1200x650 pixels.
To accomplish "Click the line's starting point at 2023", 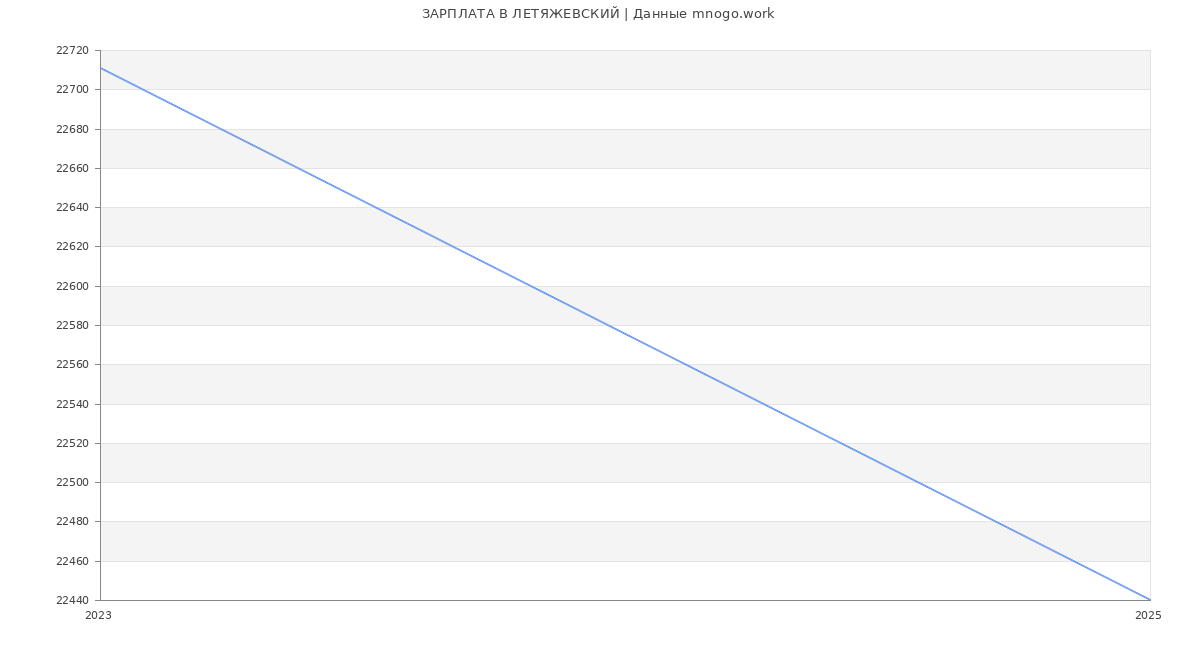I will tap(101, 68).
